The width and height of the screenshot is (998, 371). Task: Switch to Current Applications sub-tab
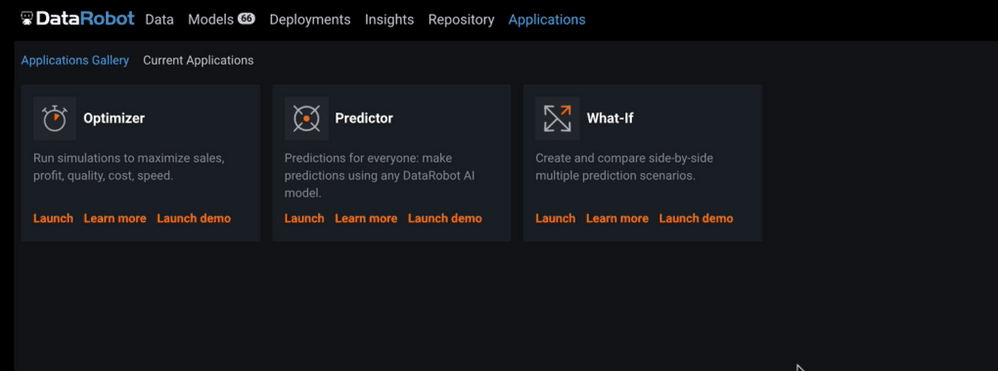click(x=198, y=60)
